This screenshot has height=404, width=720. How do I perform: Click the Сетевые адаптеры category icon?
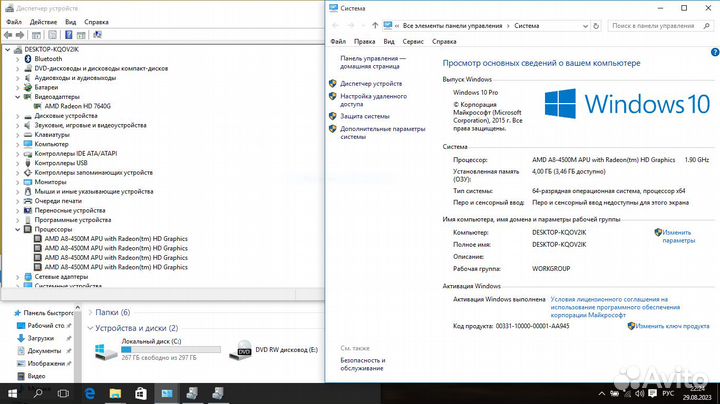tap(28, 276)
